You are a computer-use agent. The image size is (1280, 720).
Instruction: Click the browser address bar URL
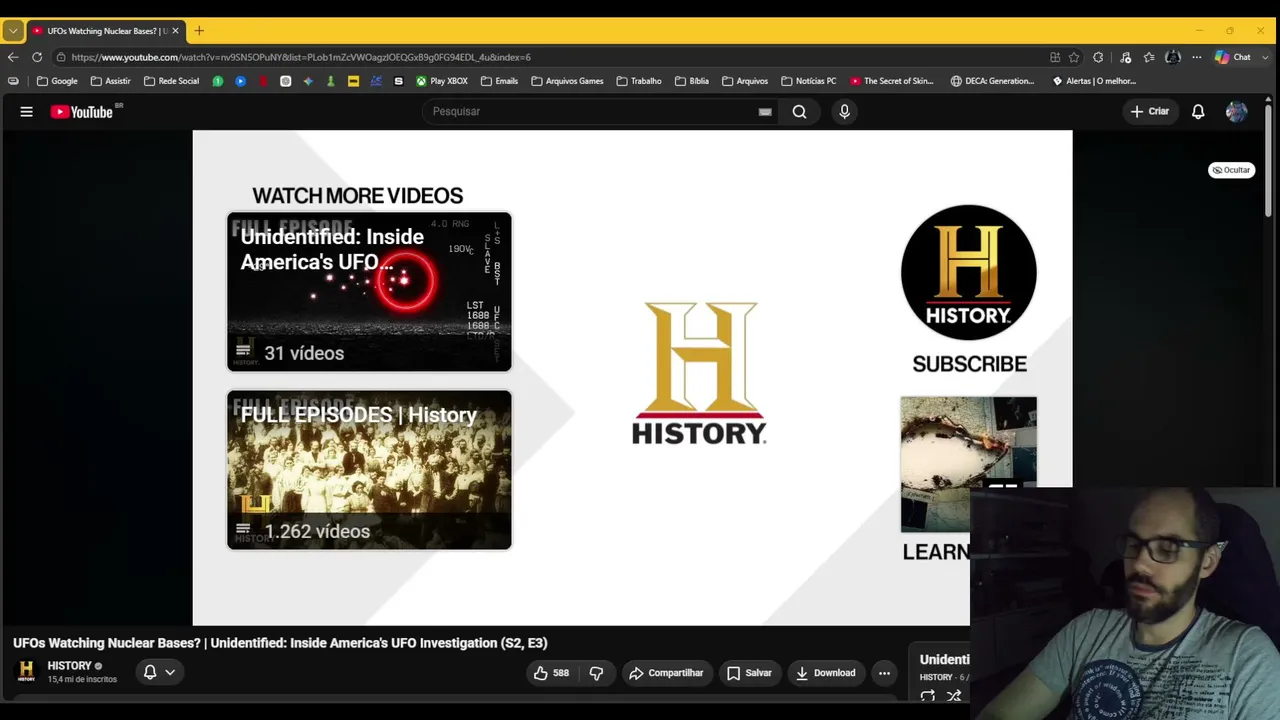(301, 57)
